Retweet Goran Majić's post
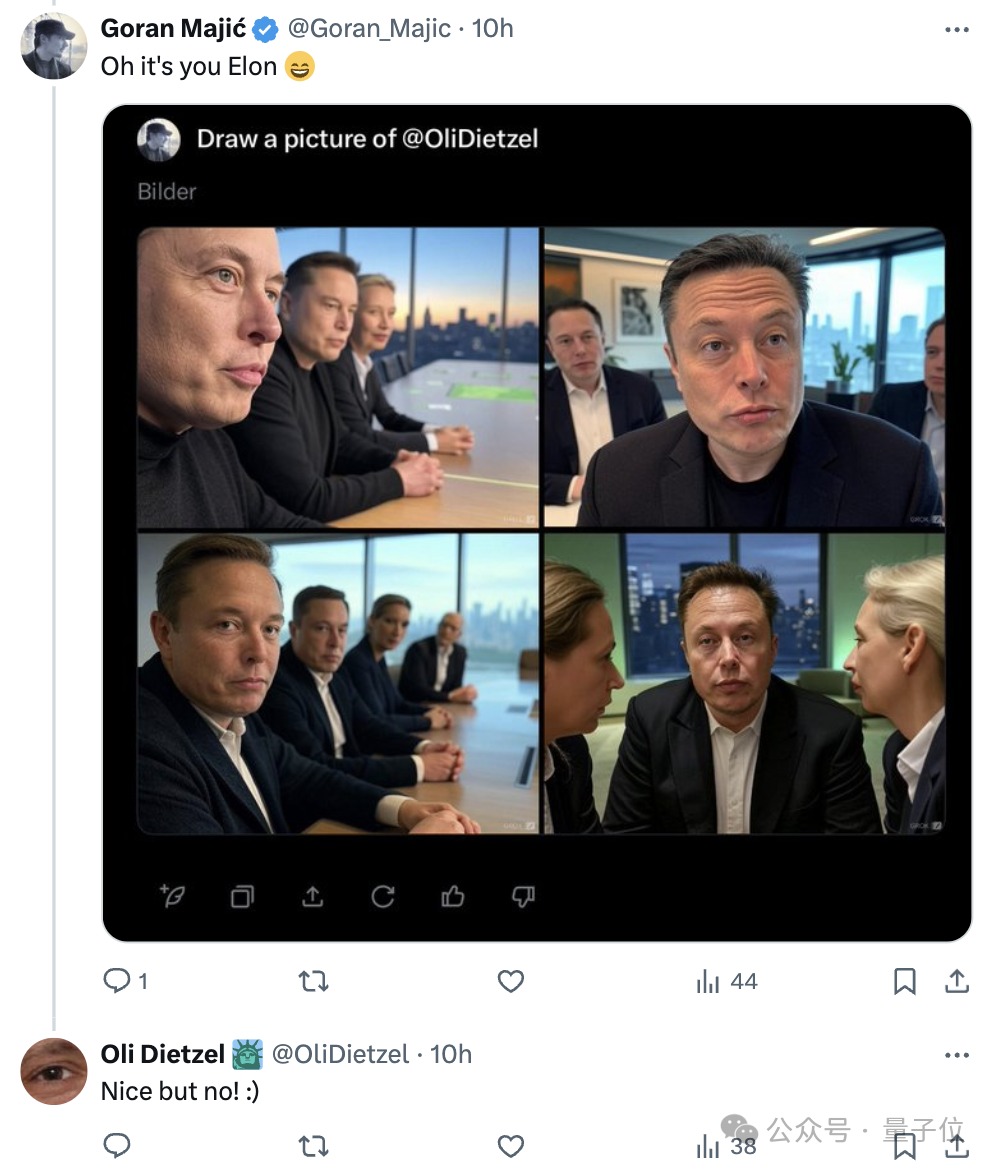This screenshot has height=1170, width=996. 313,980
